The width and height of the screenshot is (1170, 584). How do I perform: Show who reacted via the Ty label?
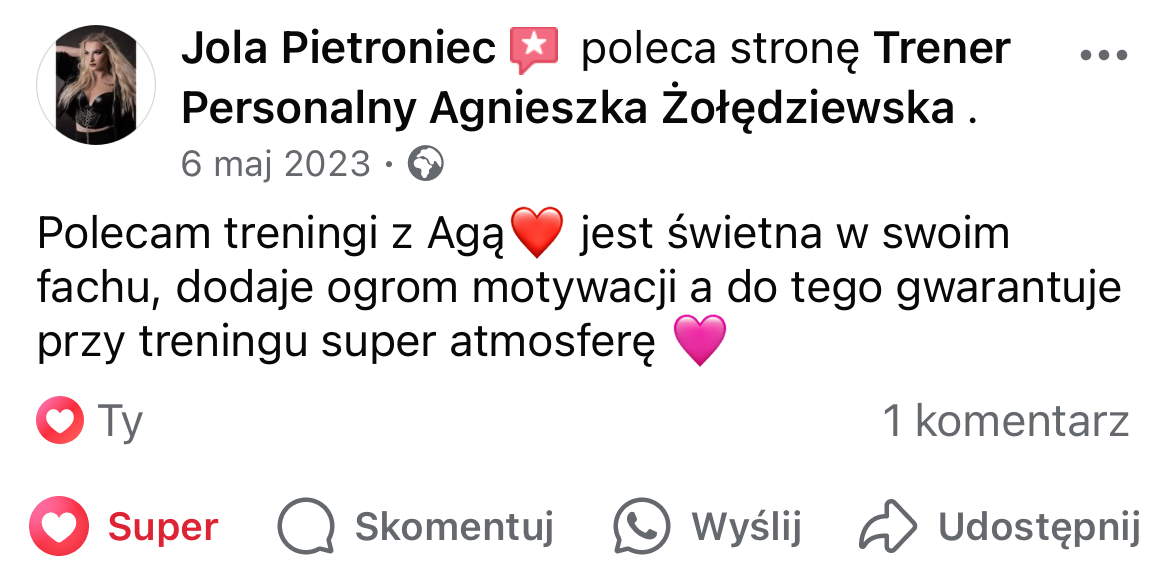121,422
